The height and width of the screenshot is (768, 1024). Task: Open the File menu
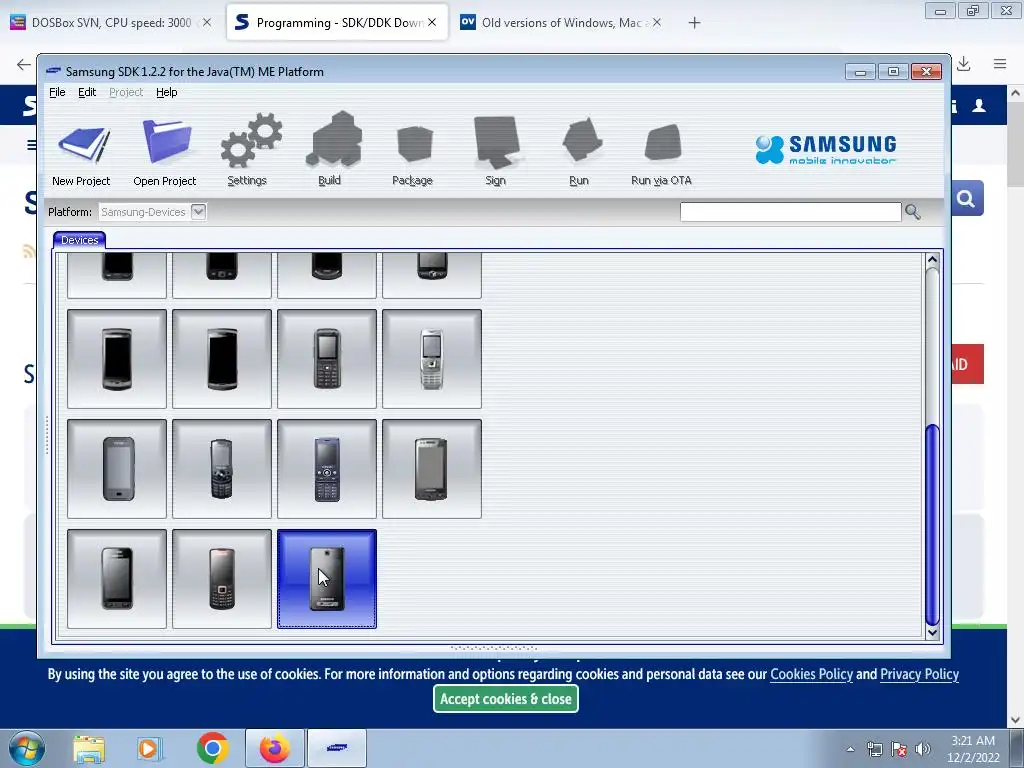tap(57, 92)
